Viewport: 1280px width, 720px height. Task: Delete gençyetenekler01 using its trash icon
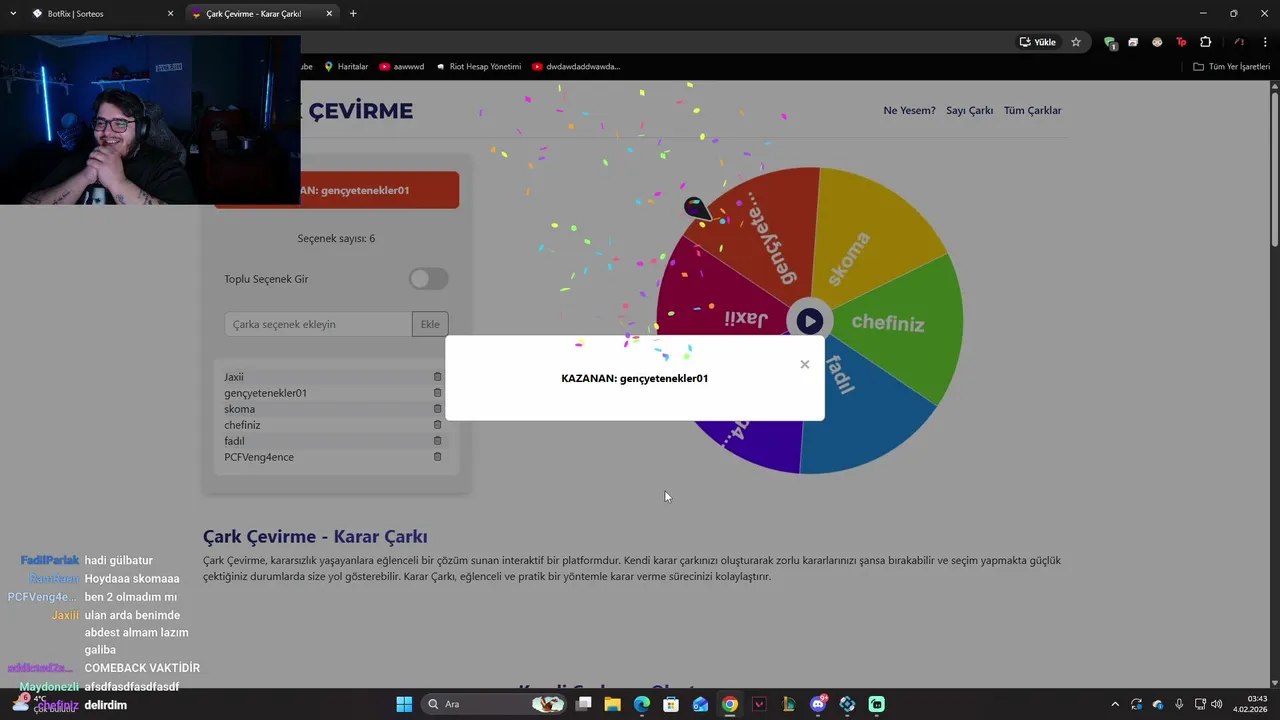437,393
